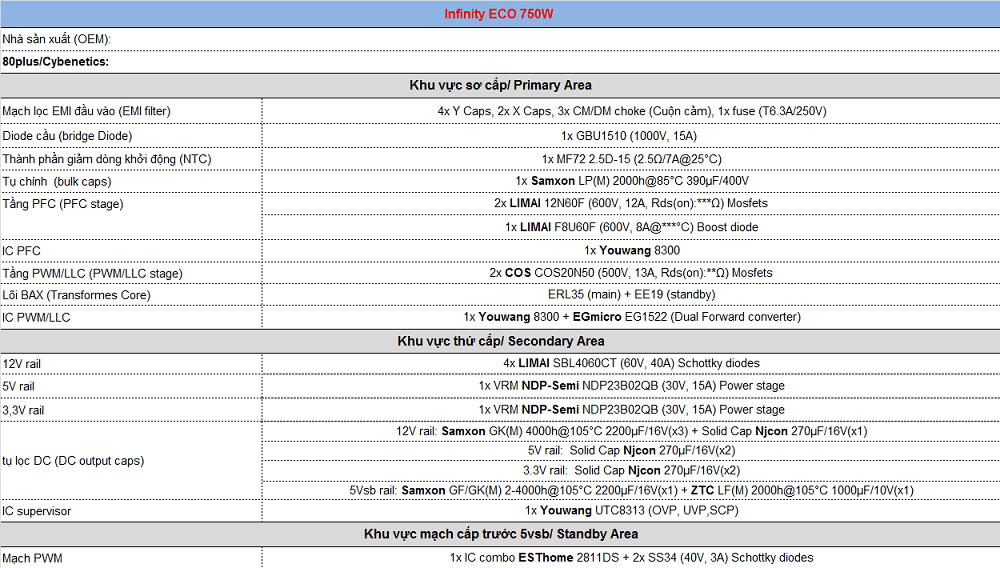
Task: Select 'Tụ chính (bulk caps)' label
Action: pyautogui.click(x=57, y=182)
